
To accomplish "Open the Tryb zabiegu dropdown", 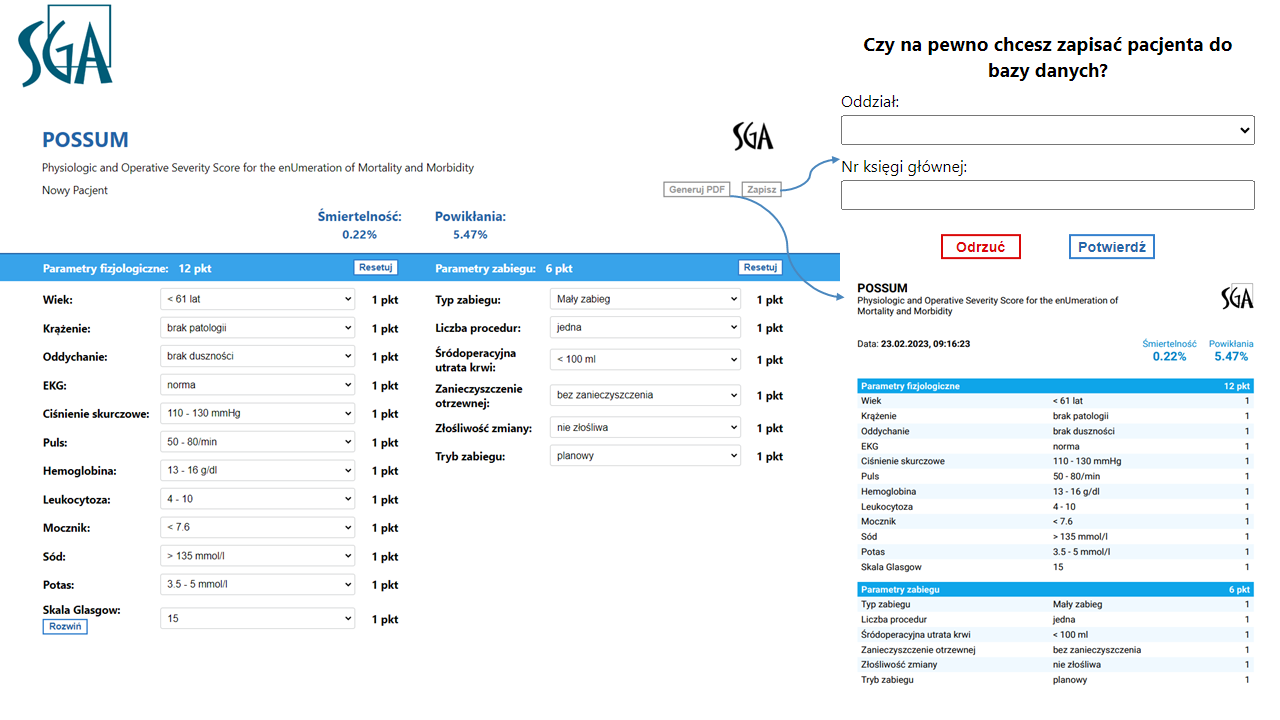I will coord(646,456).
